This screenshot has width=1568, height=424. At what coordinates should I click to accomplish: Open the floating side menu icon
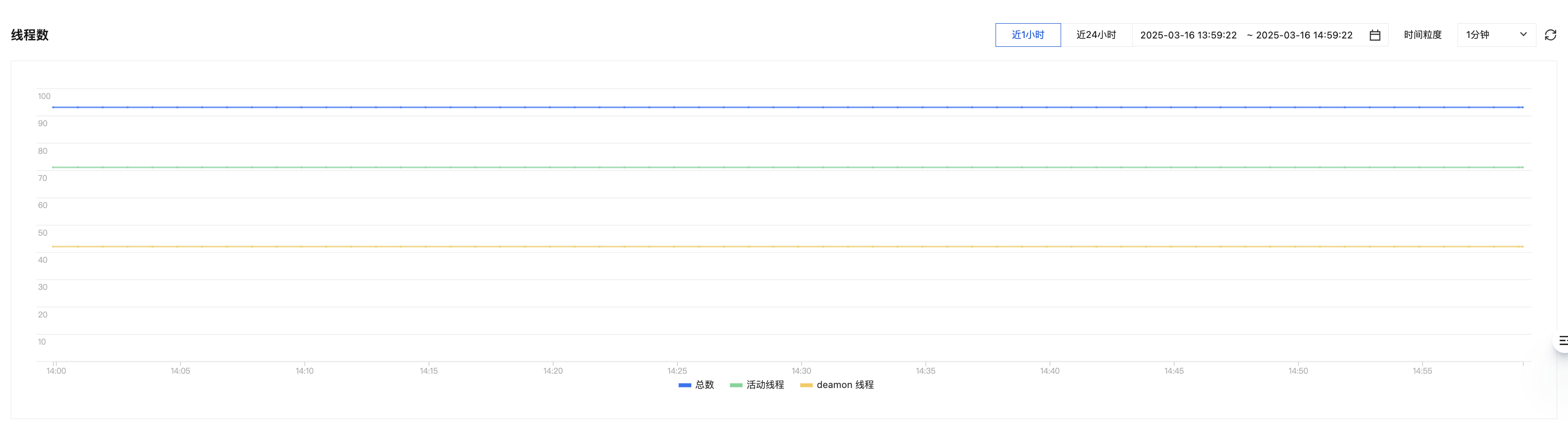coord(1563,340)
